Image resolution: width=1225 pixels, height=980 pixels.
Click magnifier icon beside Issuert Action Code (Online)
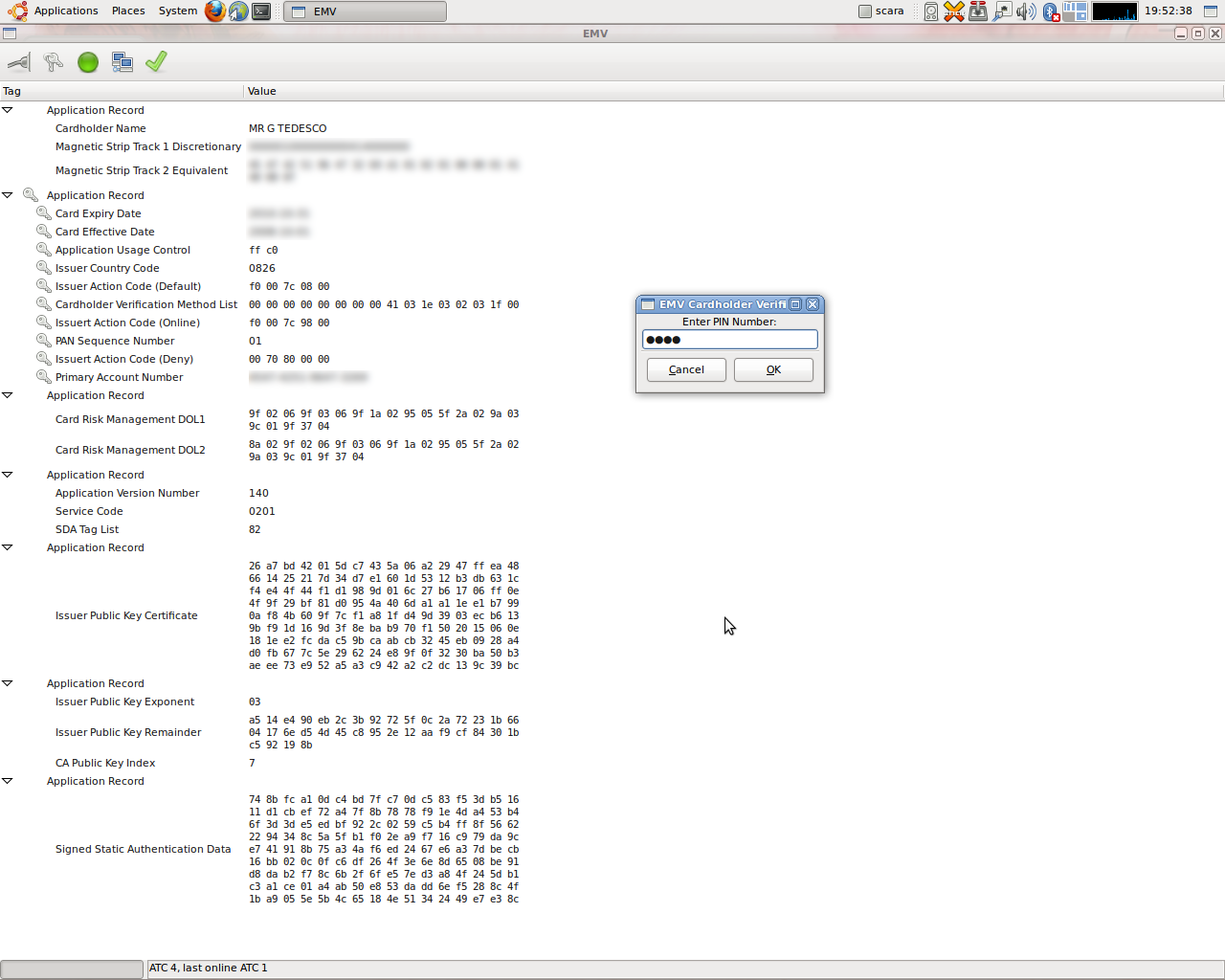(x=43, y=323)
